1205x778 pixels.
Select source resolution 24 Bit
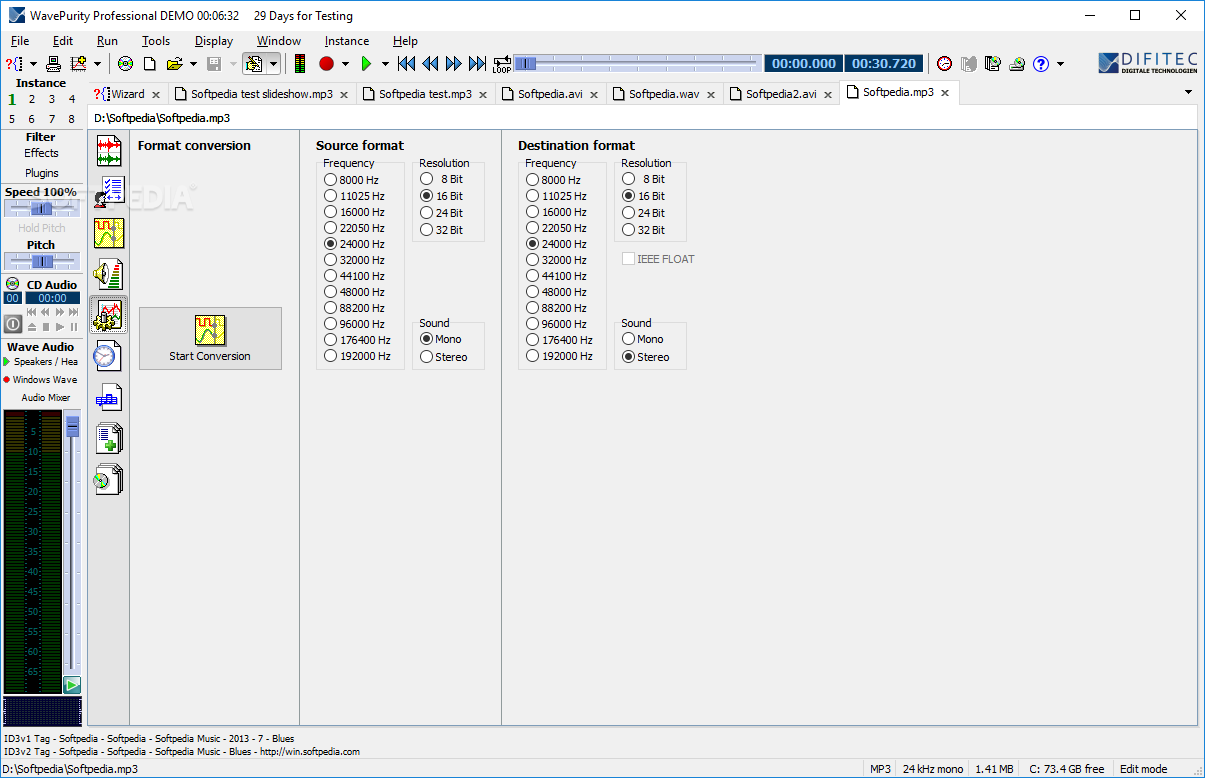pyautogui.click(x=442, y=213)
